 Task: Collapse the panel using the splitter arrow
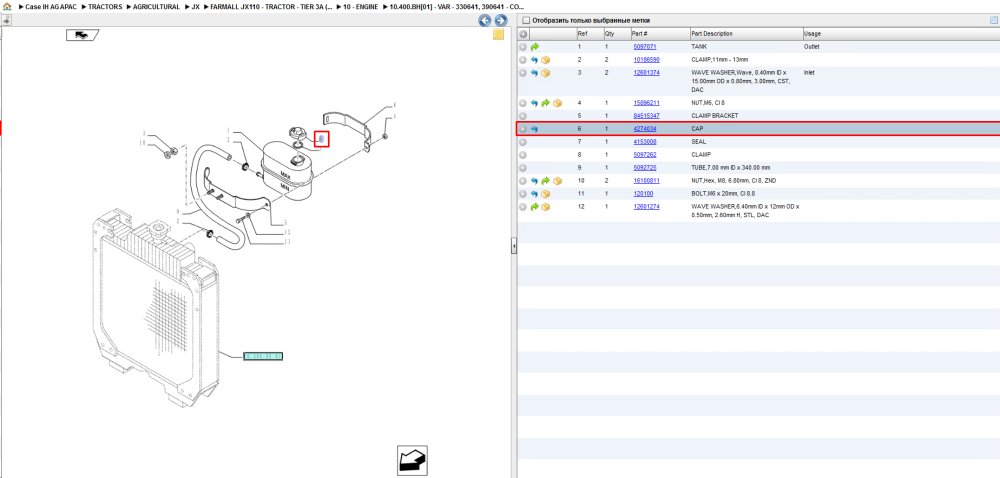[513, 246]
